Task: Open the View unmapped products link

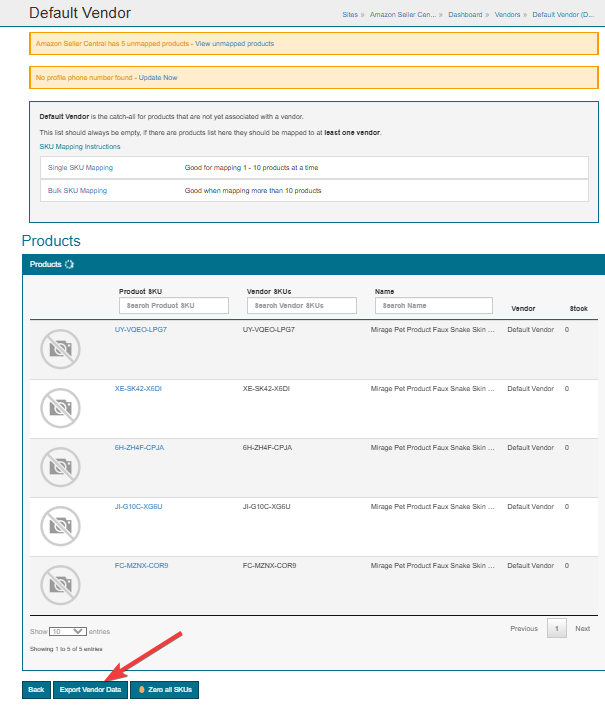Action: click(x=234, y=44)
